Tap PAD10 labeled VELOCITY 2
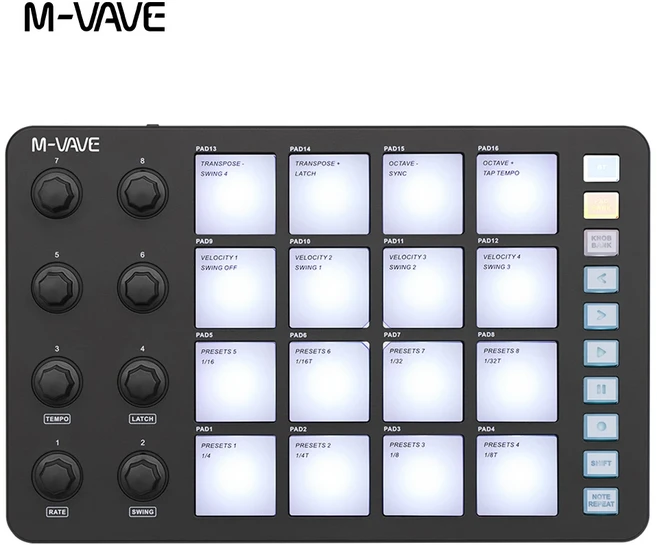Screen dimensions: 657x545 pyautogui.click(x=329, y=288)
